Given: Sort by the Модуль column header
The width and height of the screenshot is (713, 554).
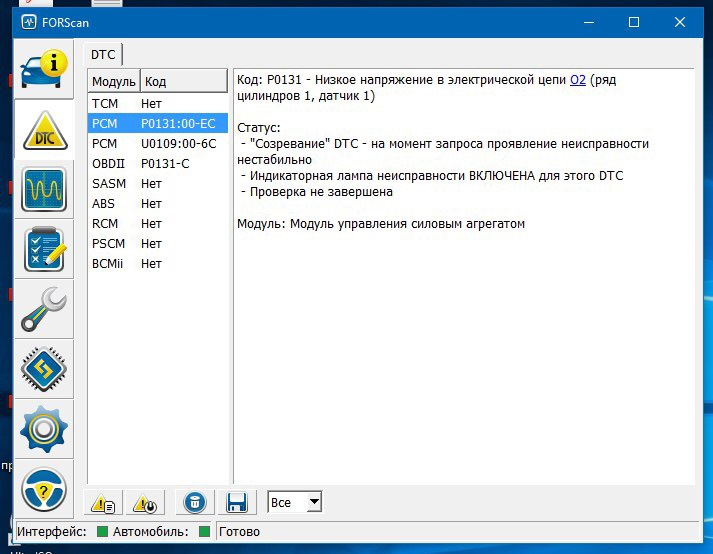Looking at the screenshot, I should click(x=114, y=81).
